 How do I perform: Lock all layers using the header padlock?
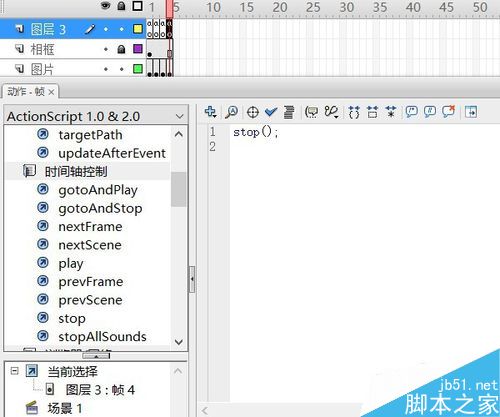pos(121,6)
